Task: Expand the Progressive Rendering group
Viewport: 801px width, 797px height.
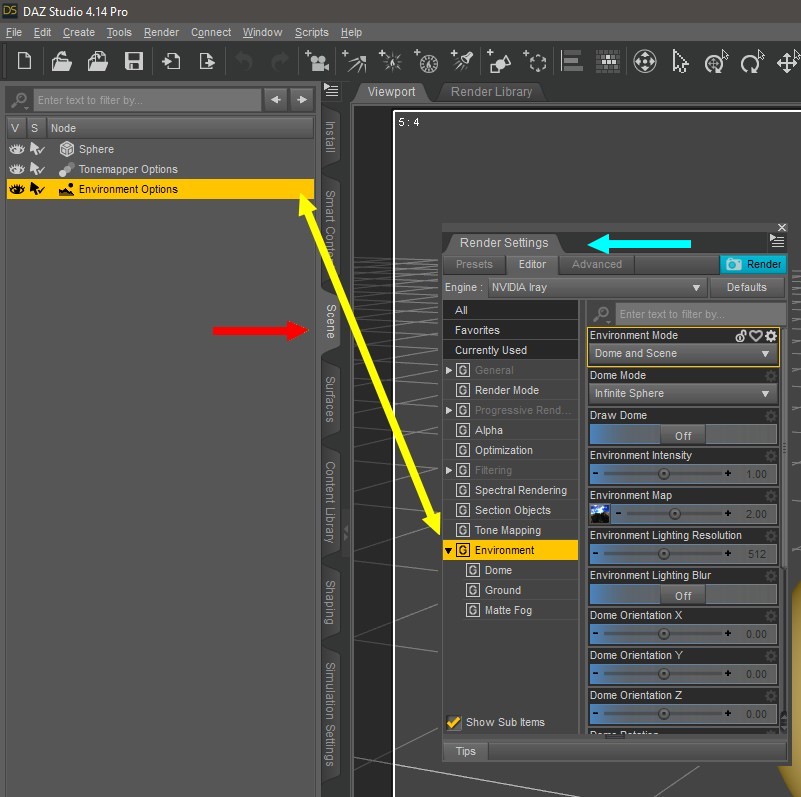Action: click(449, 410)
